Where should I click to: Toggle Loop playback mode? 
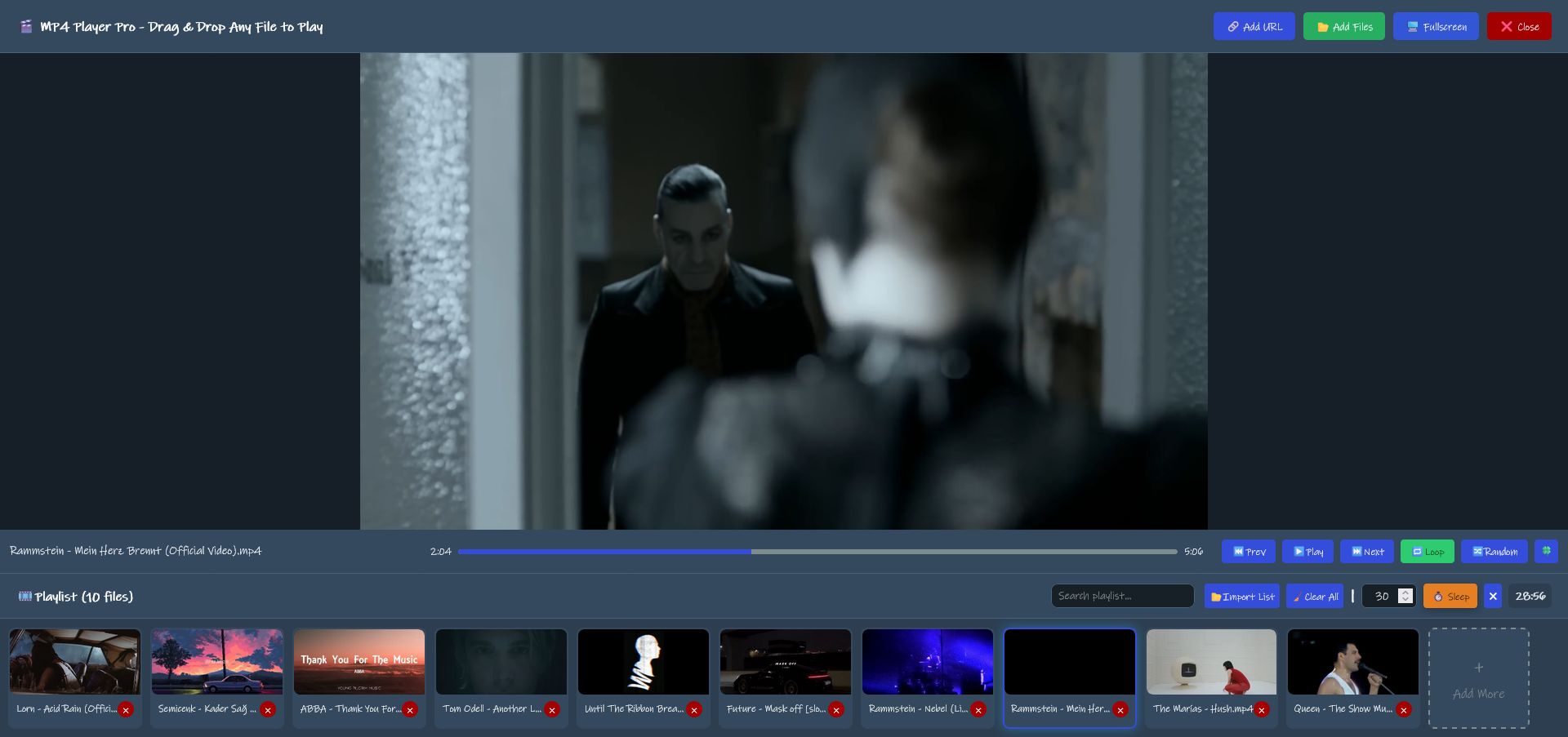(x=1427, y=552)
